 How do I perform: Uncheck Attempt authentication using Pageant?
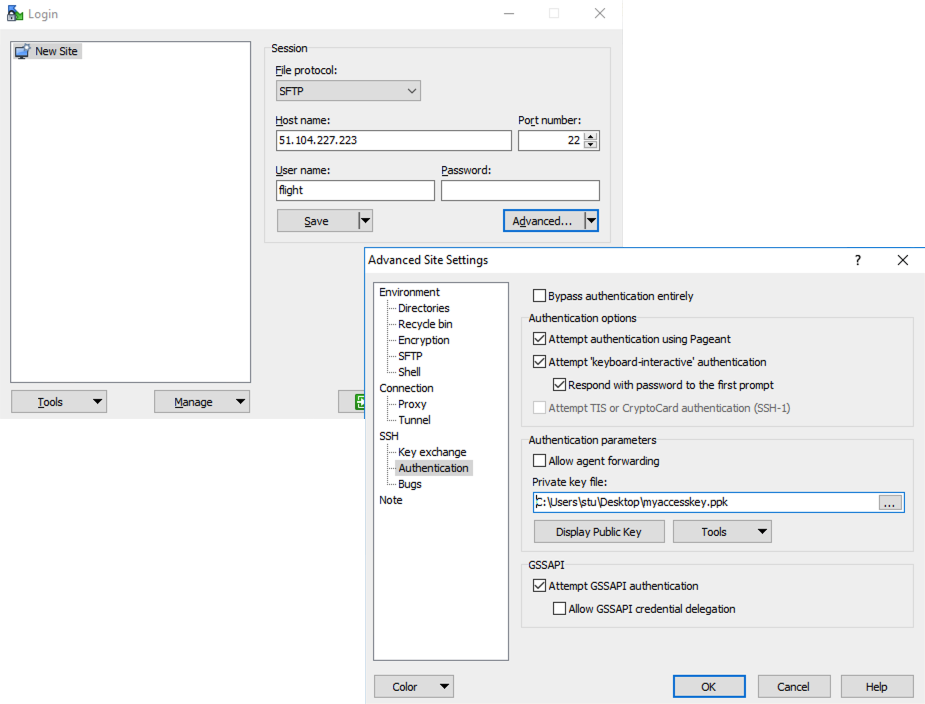click(x=540, y=339)
